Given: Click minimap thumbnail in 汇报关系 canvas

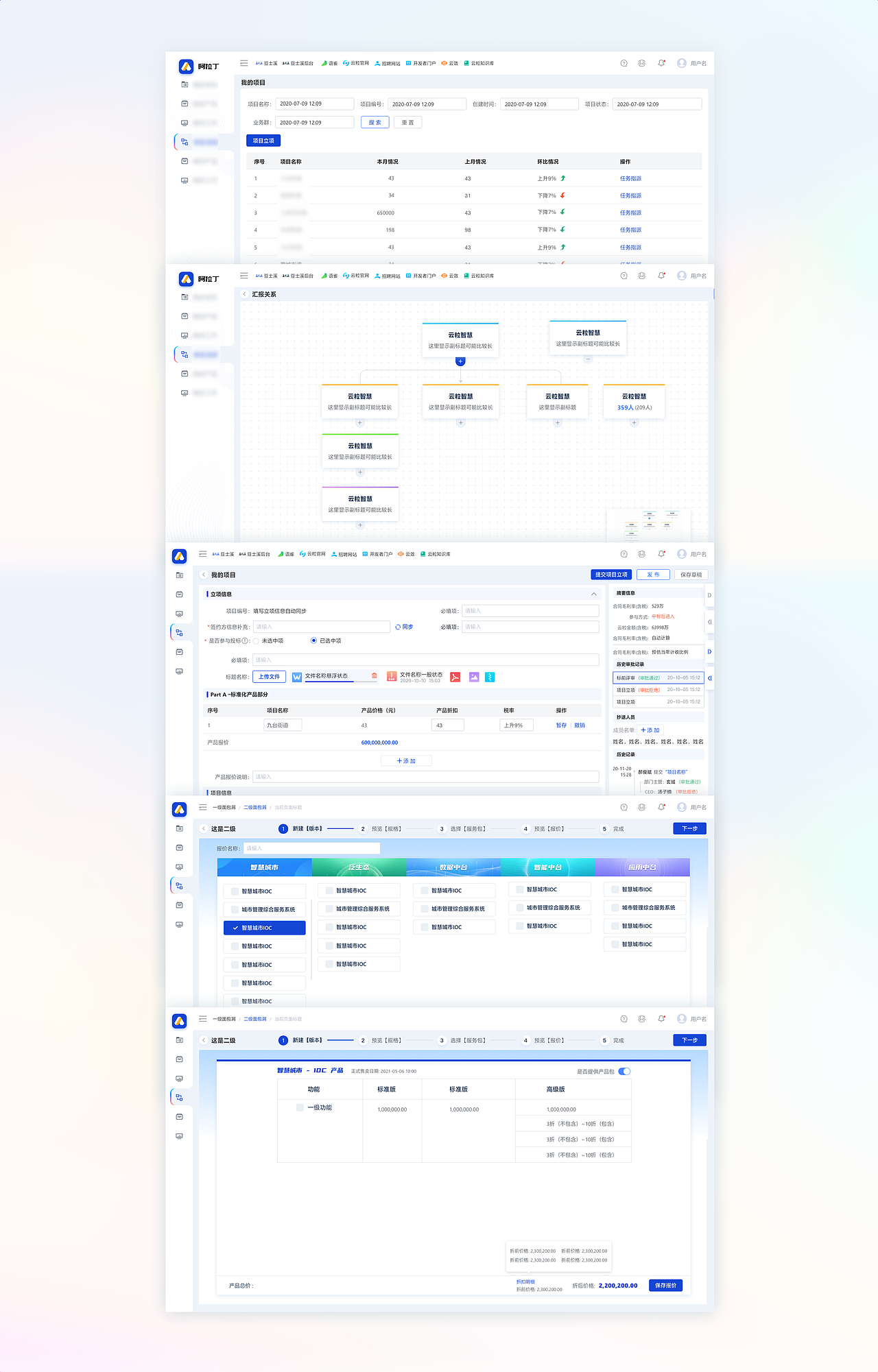Looking at the screenshot, I should [x=649, y=525].
